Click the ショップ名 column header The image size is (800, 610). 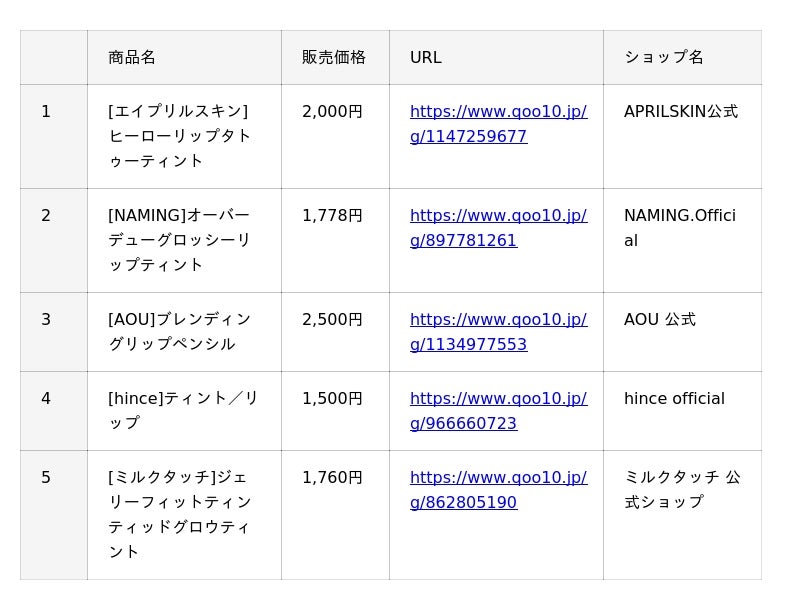pyautogui.click(x=664, y=57)
